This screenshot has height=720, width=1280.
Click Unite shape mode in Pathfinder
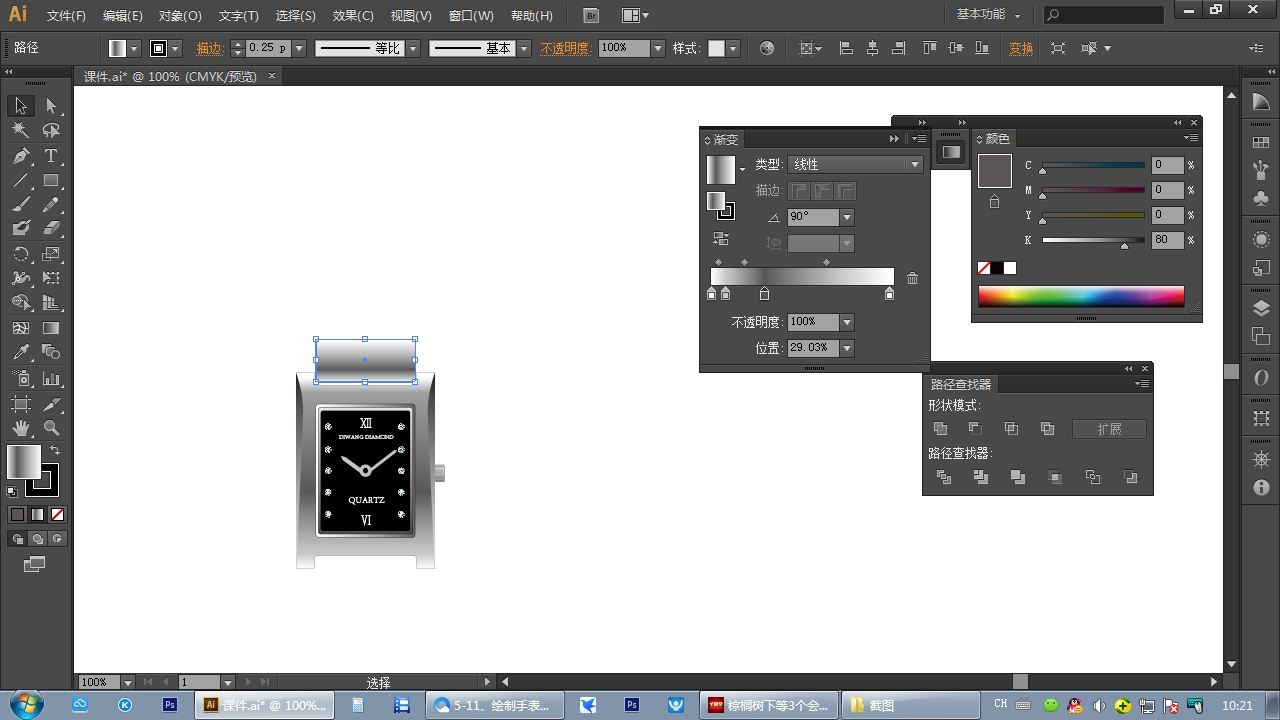(x=940, y=429)
